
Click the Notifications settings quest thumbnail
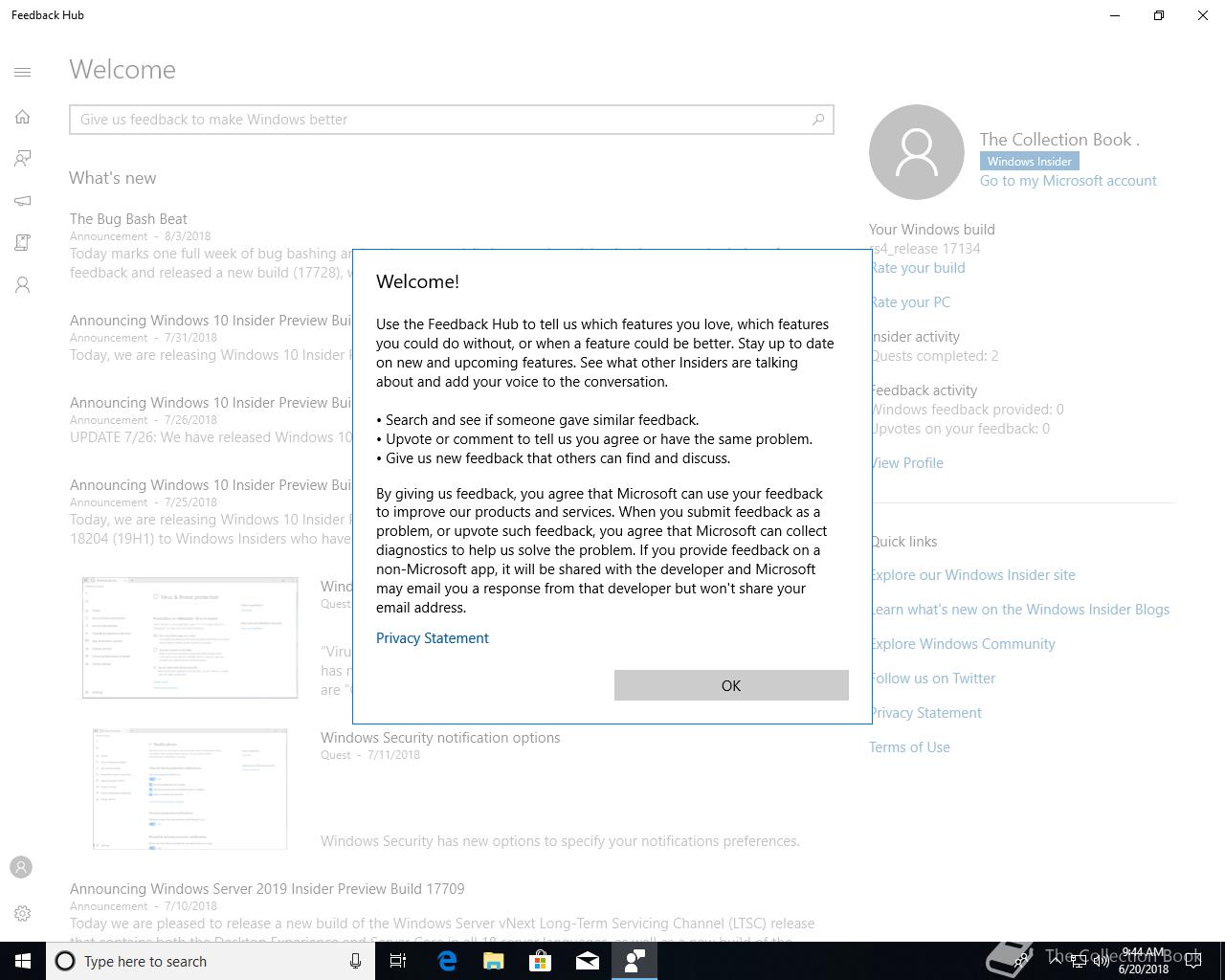[190, 789]
